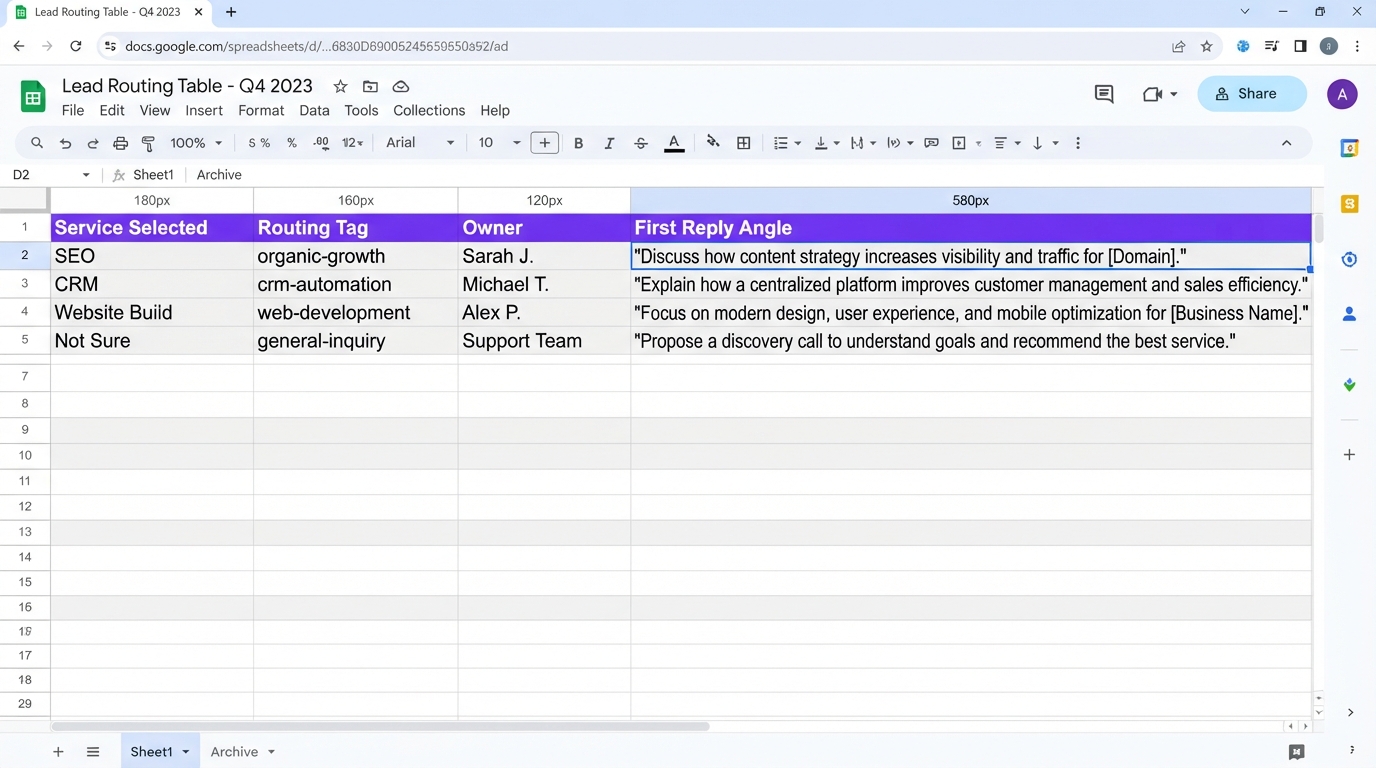Image resolution: width=1376 pixels, height=768 pixels.
Task: Open the comment history panel
Action: point(1104,94)
